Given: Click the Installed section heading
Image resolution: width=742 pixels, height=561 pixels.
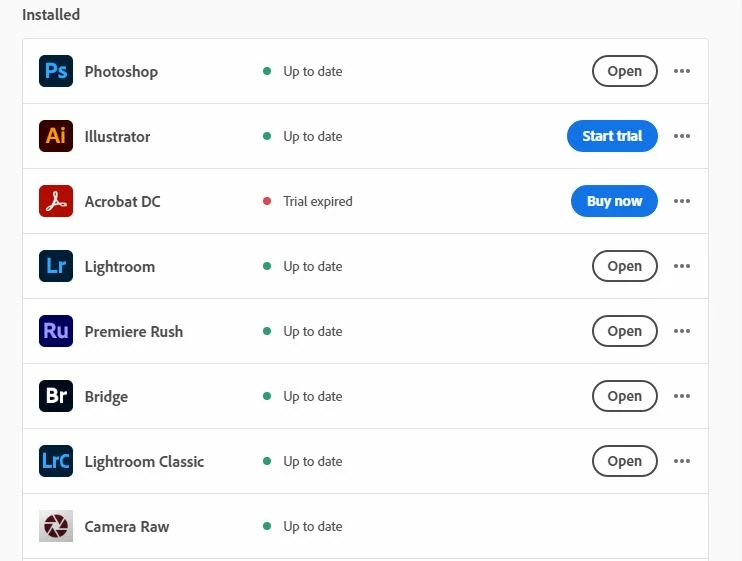Looking at the screenshot, I should tap(51, 15).
